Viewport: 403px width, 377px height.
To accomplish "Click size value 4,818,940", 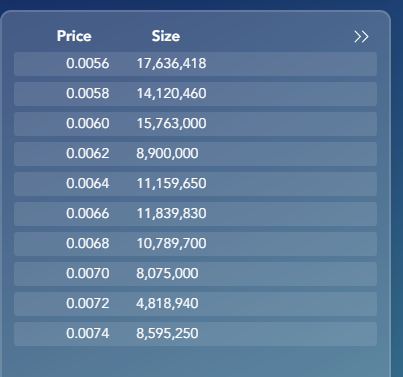I will coord(167,304).
